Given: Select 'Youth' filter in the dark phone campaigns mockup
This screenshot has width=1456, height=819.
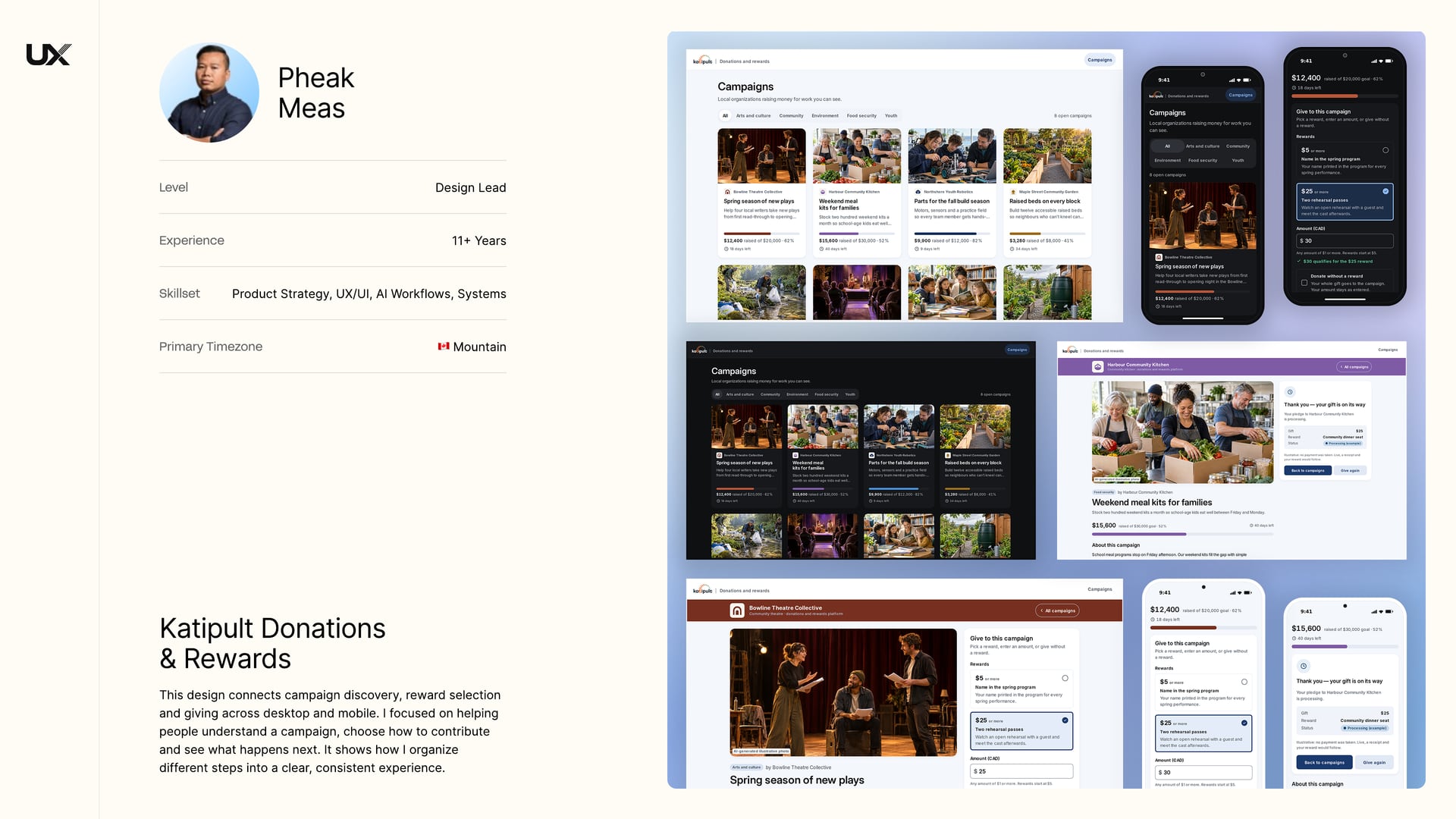Looking at the screenshot, I should point(1238,160).
